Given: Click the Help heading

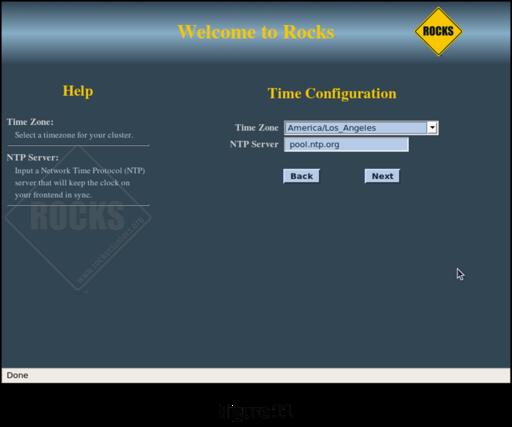Looking at the screenshot, I should [78, 91].
